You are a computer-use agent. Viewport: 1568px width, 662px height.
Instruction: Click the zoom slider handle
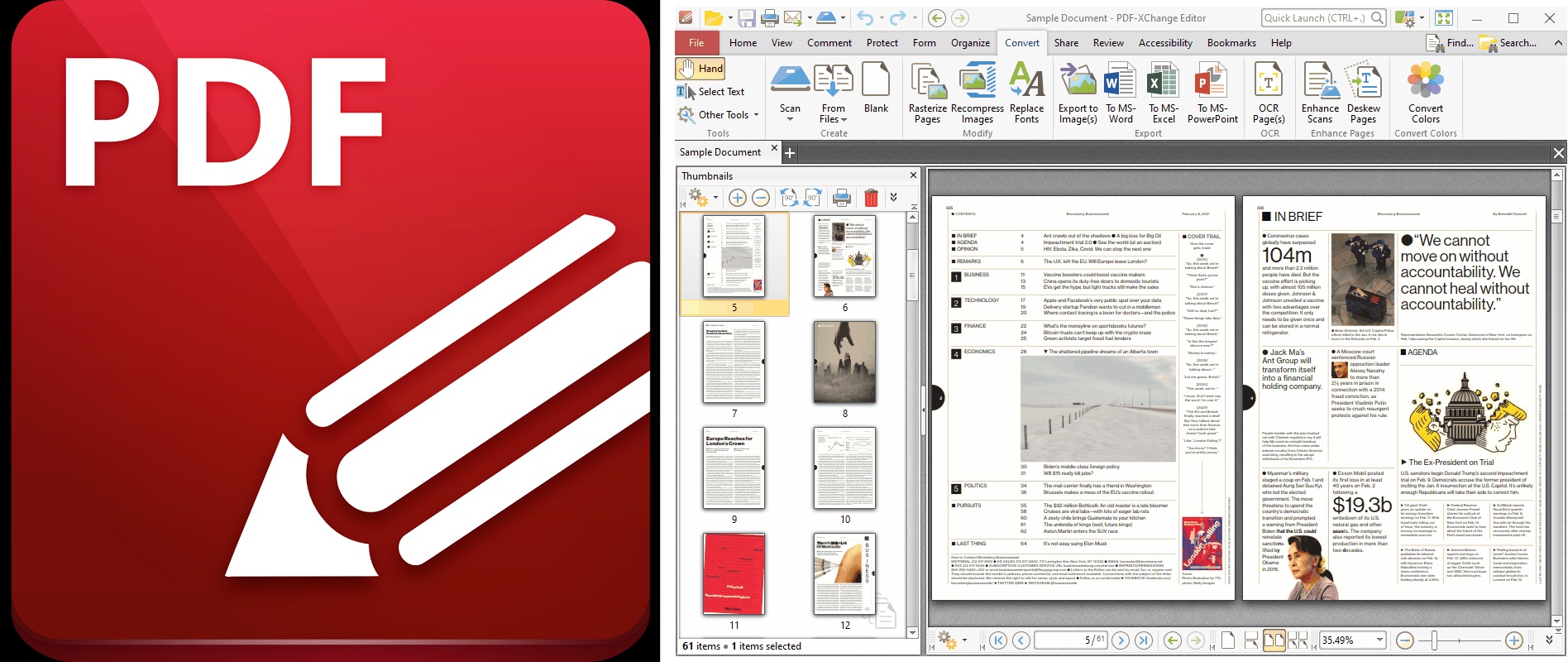[1434, 640]
